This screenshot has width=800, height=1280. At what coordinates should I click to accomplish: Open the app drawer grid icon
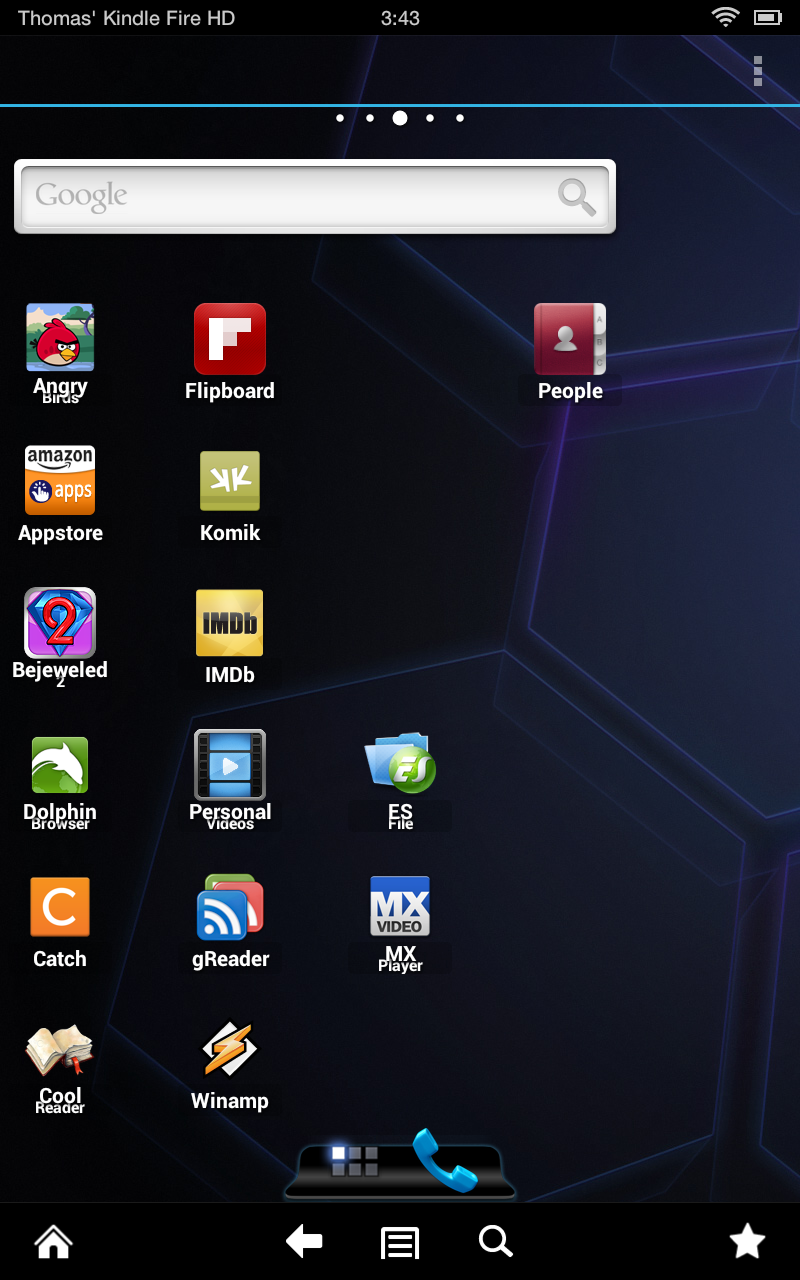[x=355, y=1161]
